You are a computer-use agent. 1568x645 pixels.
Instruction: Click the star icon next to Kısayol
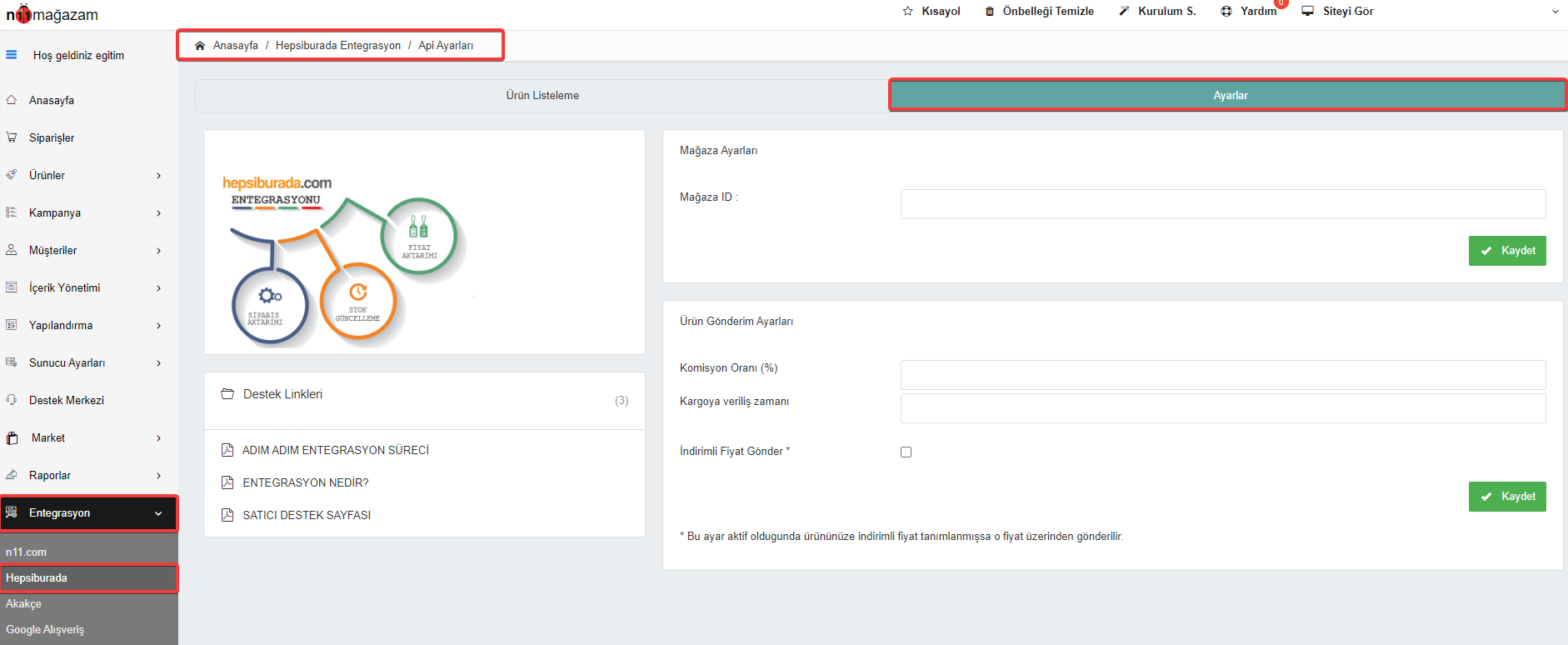click(x=908, y=11)
